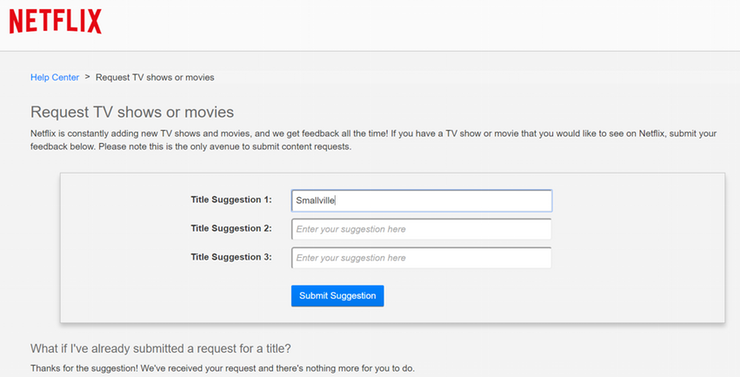Click the Title Suggestion 3 label

pos(231,257)
